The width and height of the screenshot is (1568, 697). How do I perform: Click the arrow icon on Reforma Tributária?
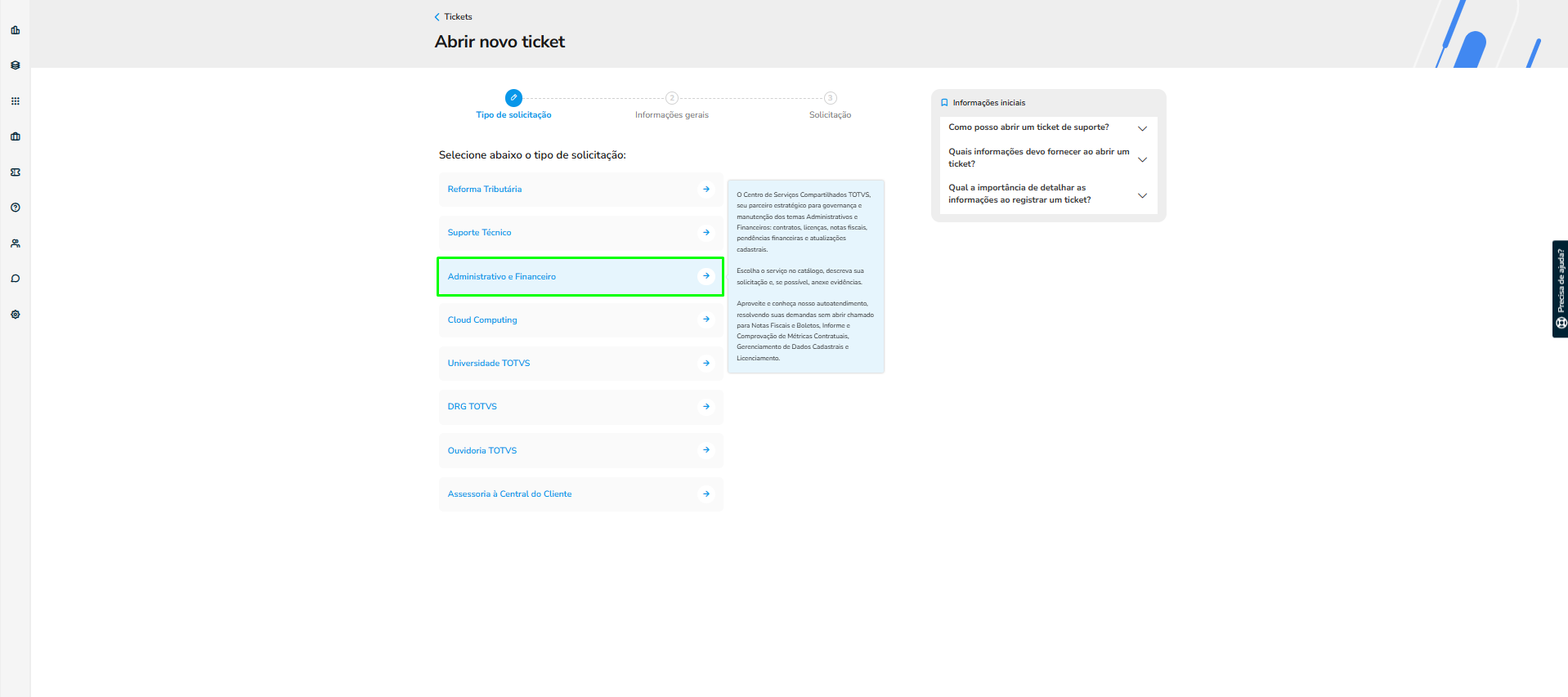706,190
